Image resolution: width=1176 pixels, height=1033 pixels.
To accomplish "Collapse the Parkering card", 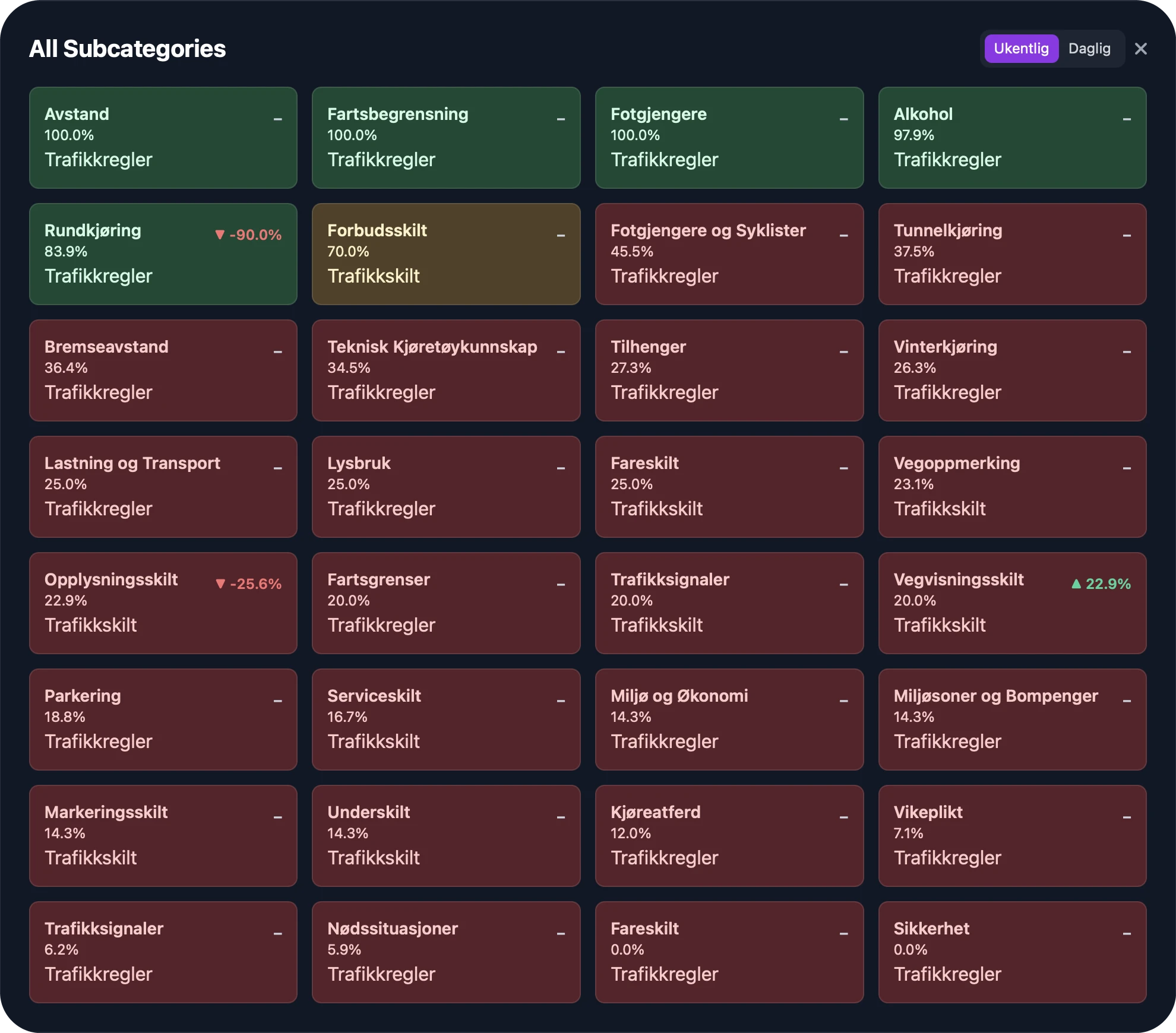I will (x=278, y=701).
